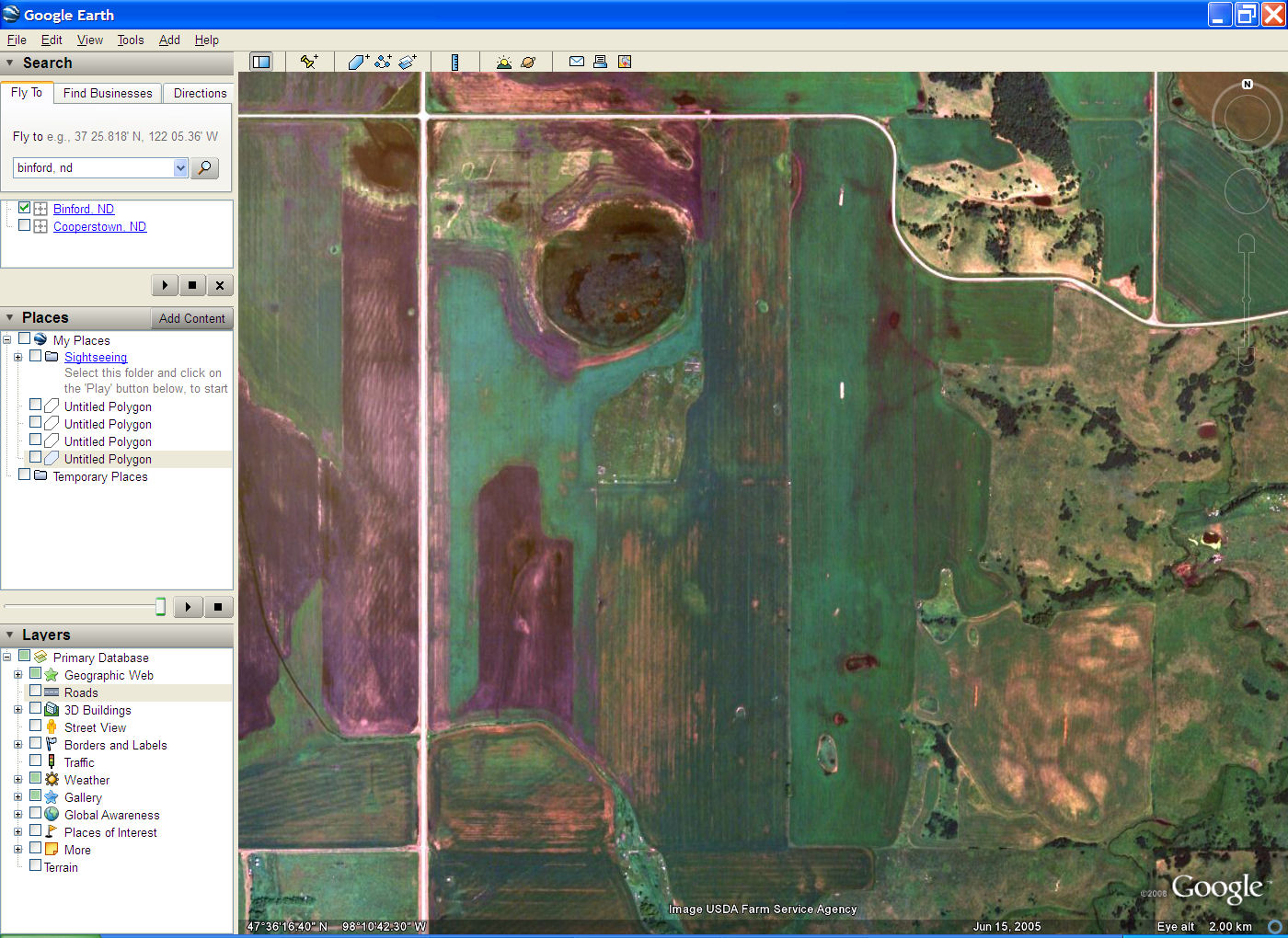
Task: Collapse the Layers panel triangle
Action: point(10,635)
